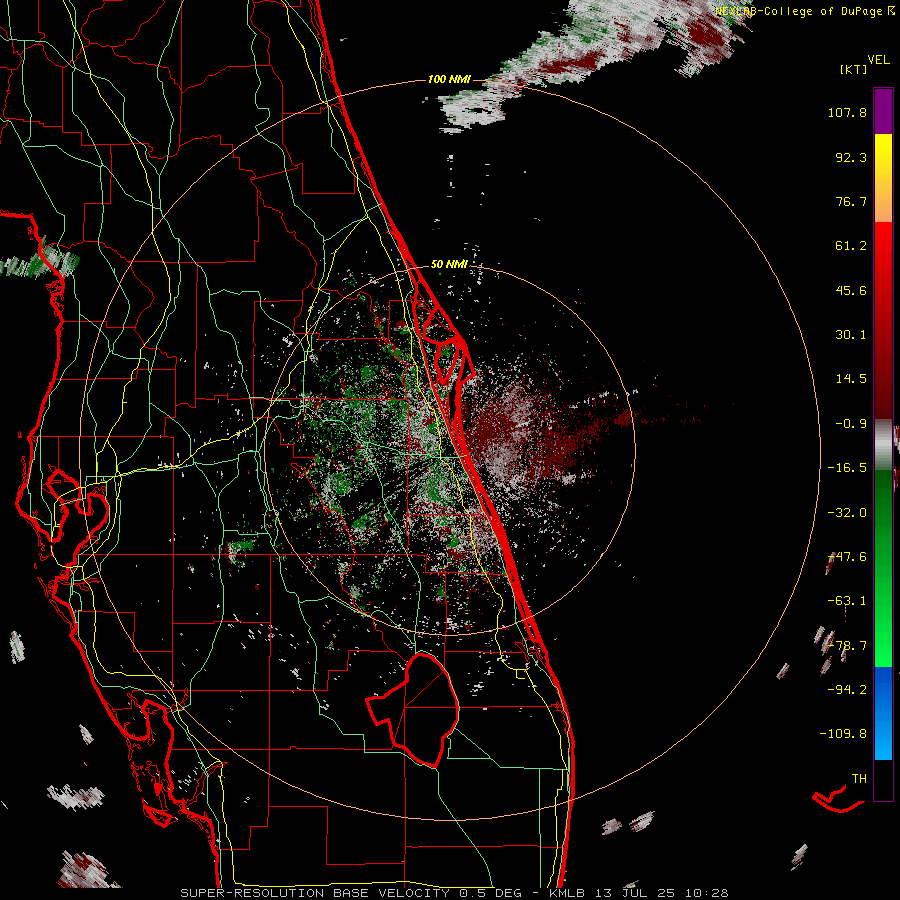Click the 107.8 velocity legend value

click(847, 112)
